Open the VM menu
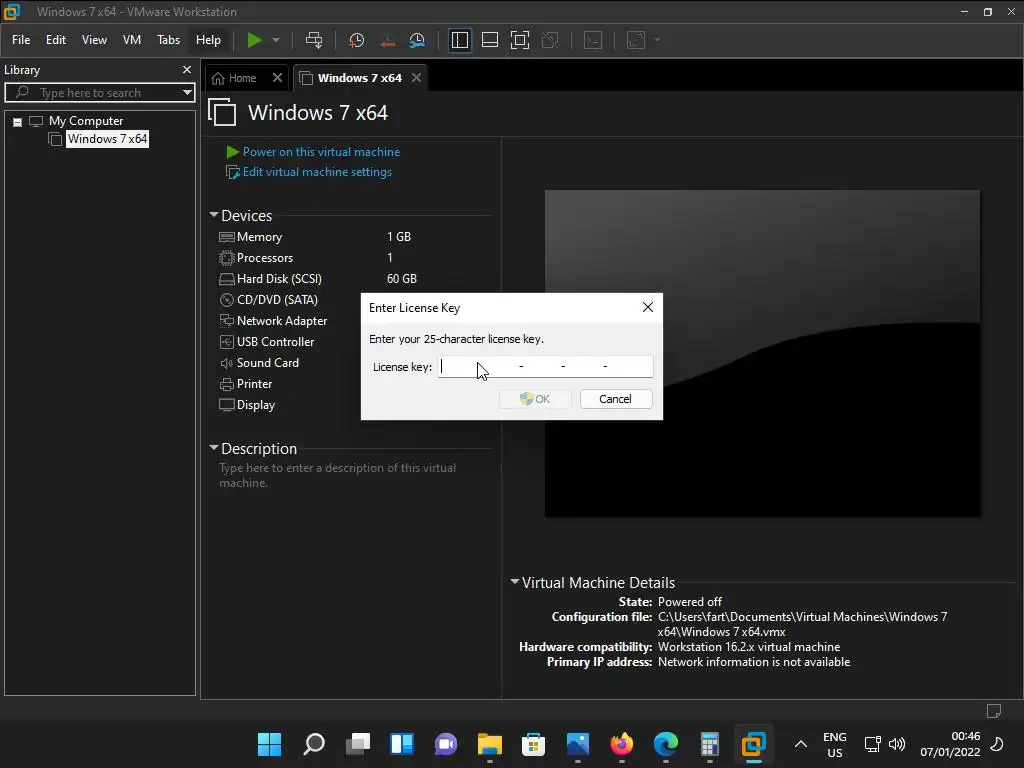 coord(132,40)
